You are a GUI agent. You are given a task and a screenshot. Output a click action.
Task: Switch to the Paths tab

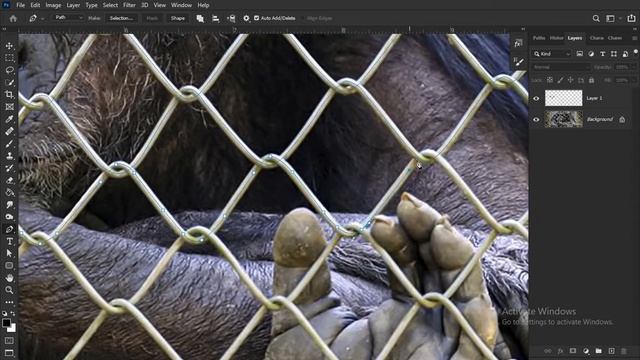click(x=539, y=38)
